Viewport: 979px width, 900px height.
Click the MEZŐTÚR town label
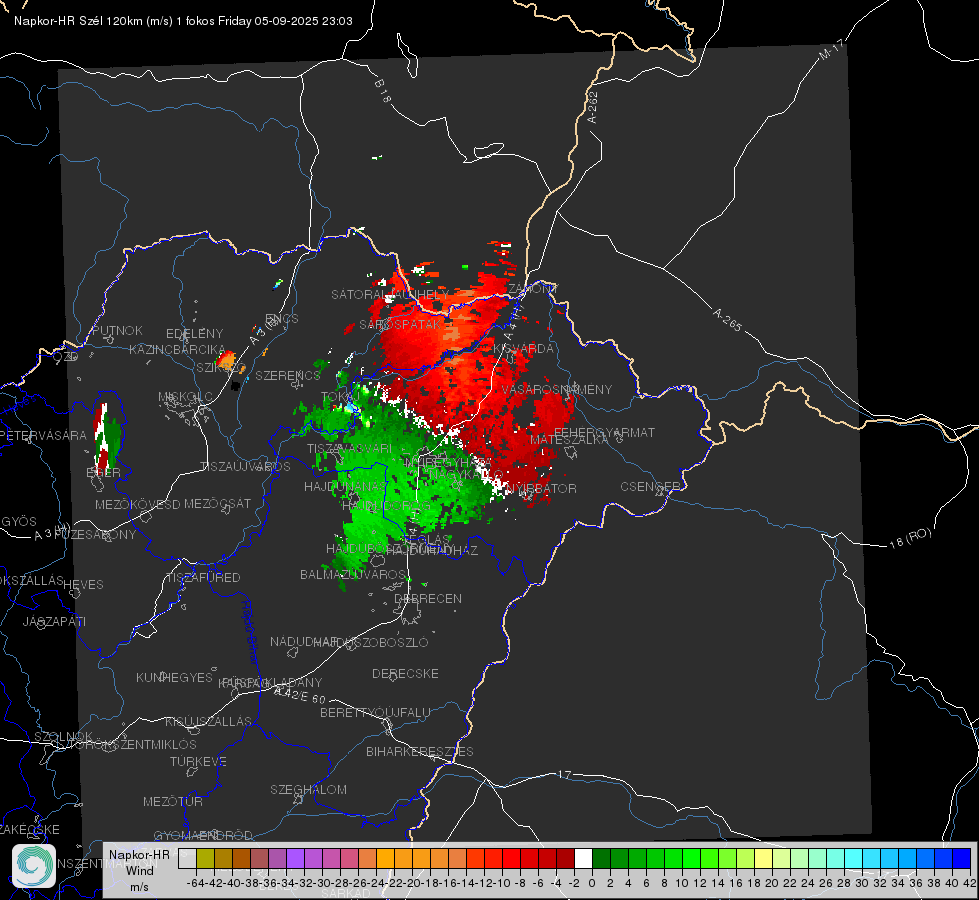point(173,801)
